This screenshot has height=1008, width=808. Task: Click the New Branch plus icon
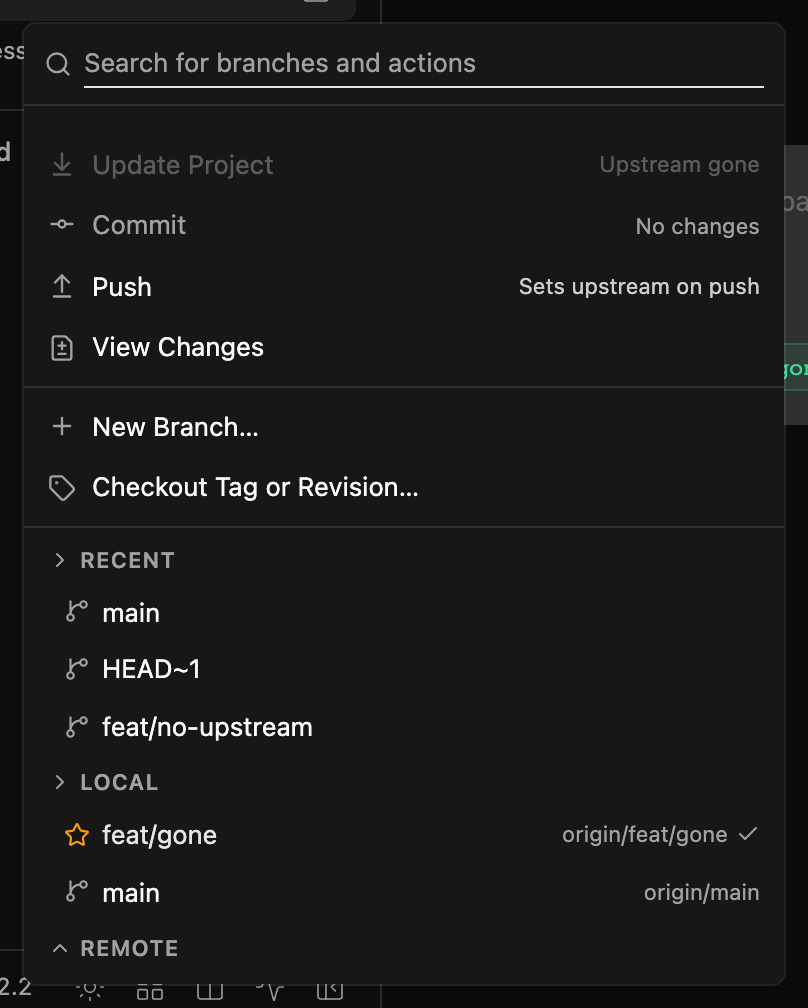coord(62,426)
